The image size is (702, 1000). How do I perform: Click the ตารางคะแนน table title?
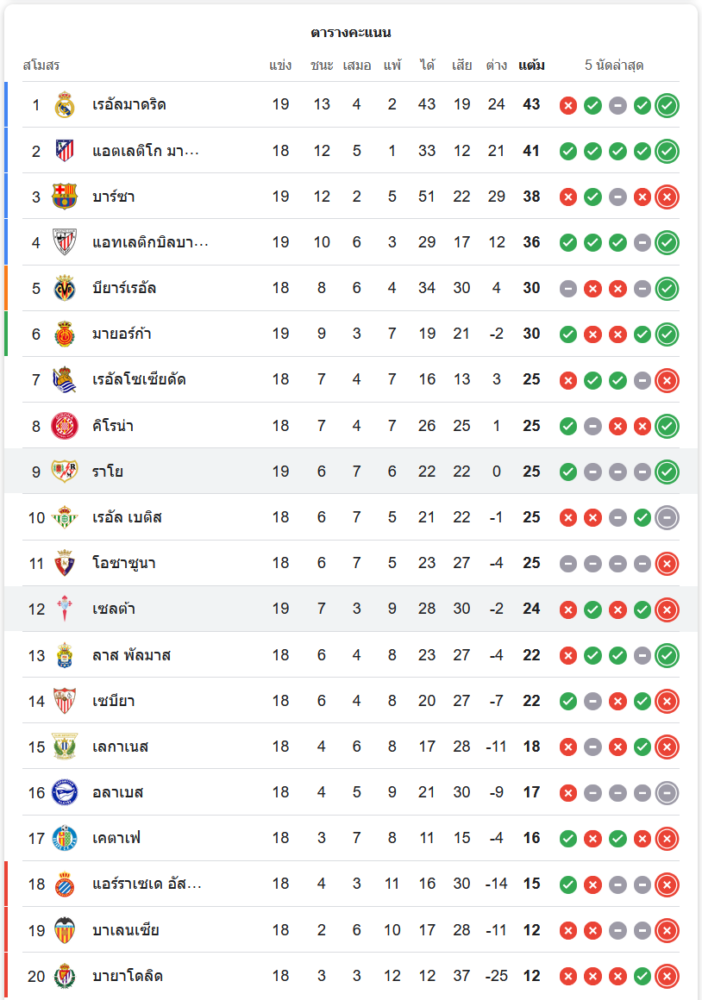pos(351,33)
